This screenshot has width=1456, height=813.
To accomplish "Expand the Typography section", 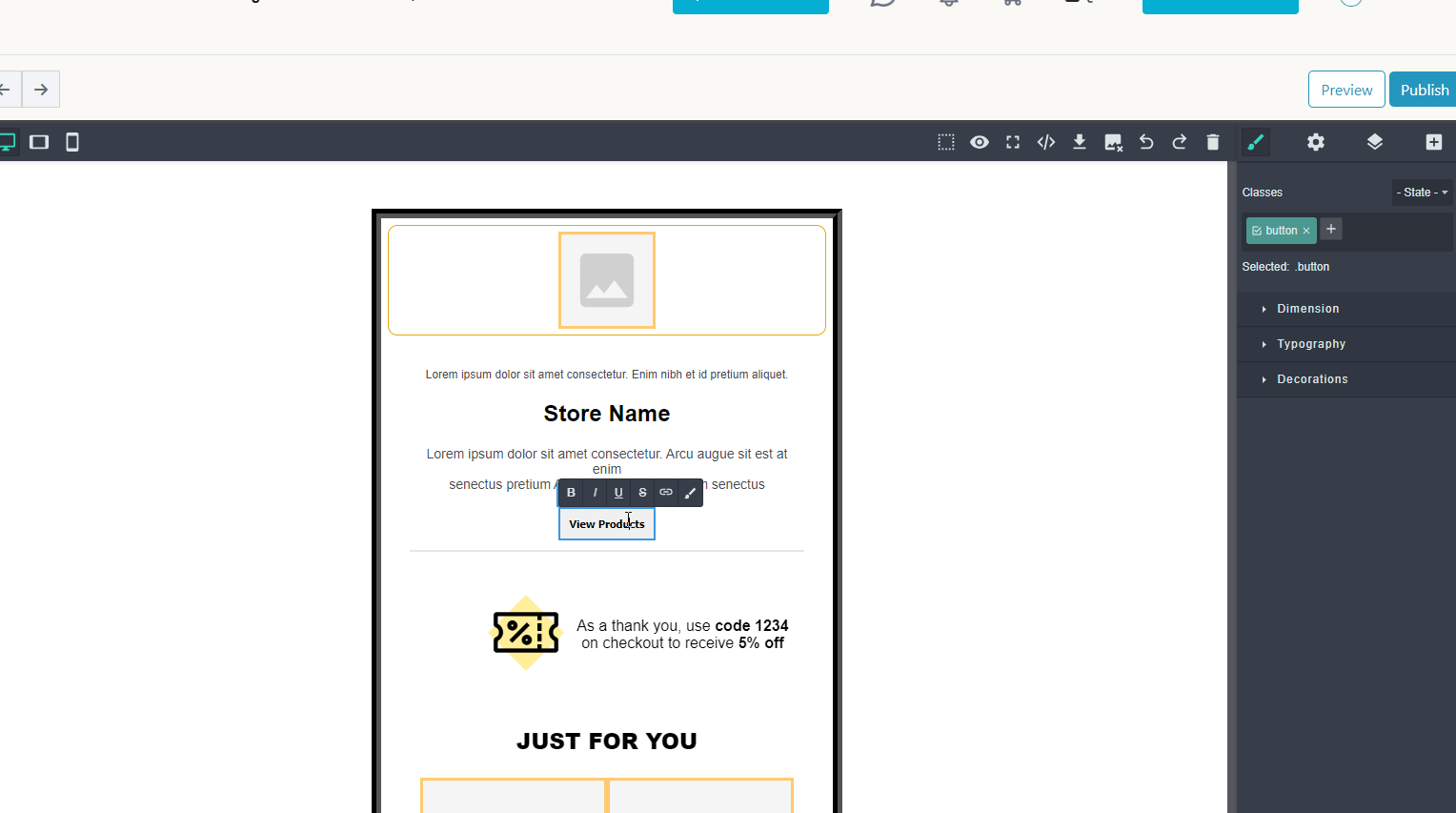I will point(1346,344).
